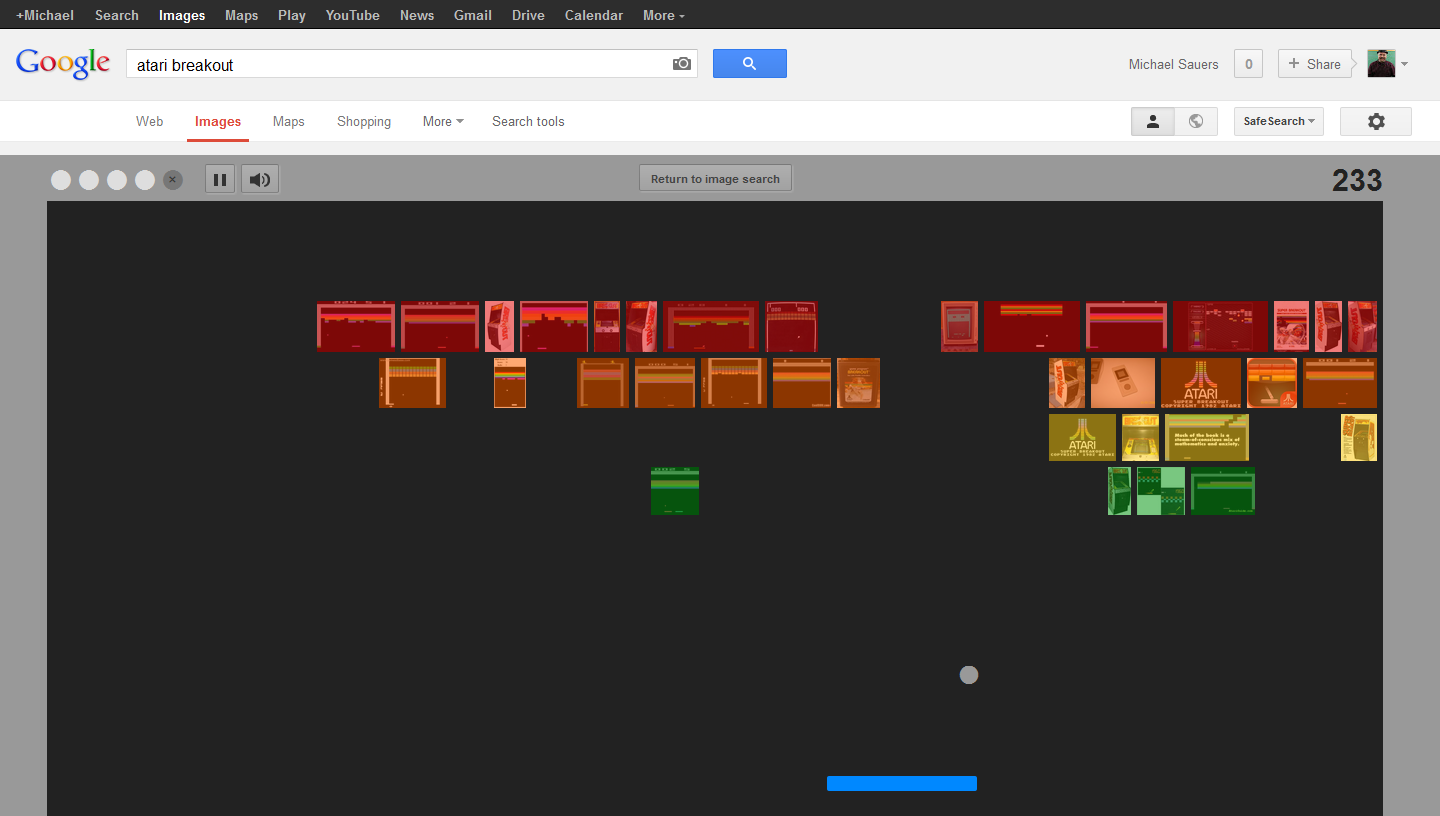Open the Shopping tab
Screen dimensions: 1440x816
pyautogui.click(x=364, y=121)
